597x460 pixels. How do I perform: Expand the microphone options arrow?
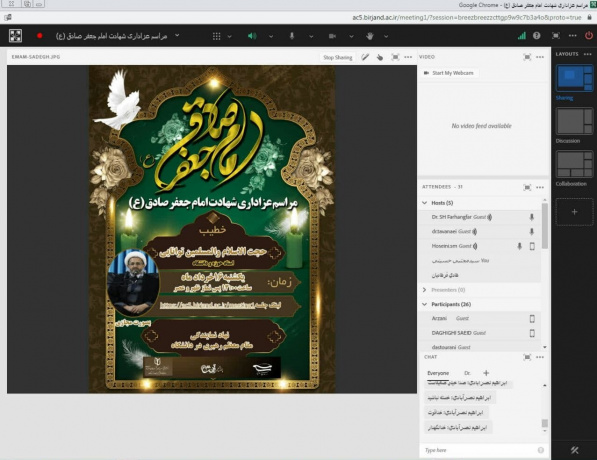[x=311, y=37]
